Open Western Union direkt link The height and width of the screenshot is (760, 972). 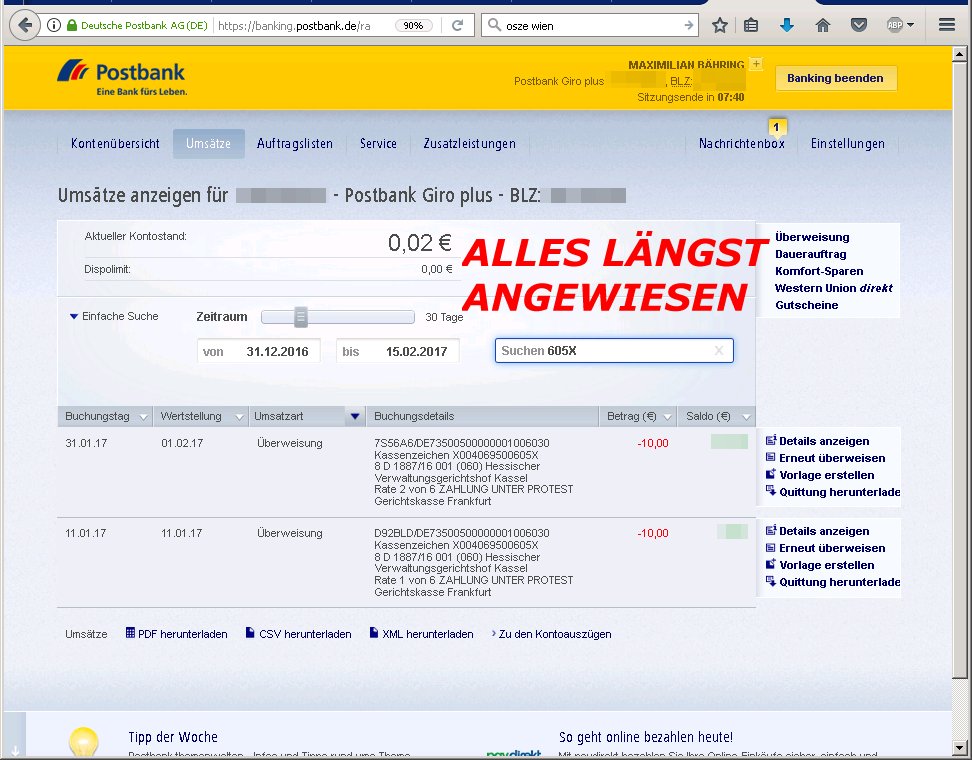pyautogui.click(x=834, y=288)
